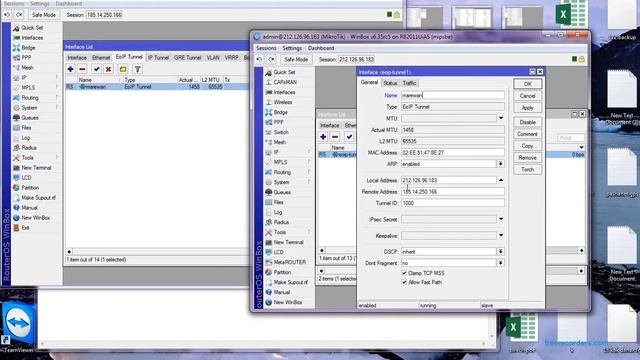Open Switch in the front window sidebar
The width and height of the screenshot is (640, 360).
tap(281, 132)
